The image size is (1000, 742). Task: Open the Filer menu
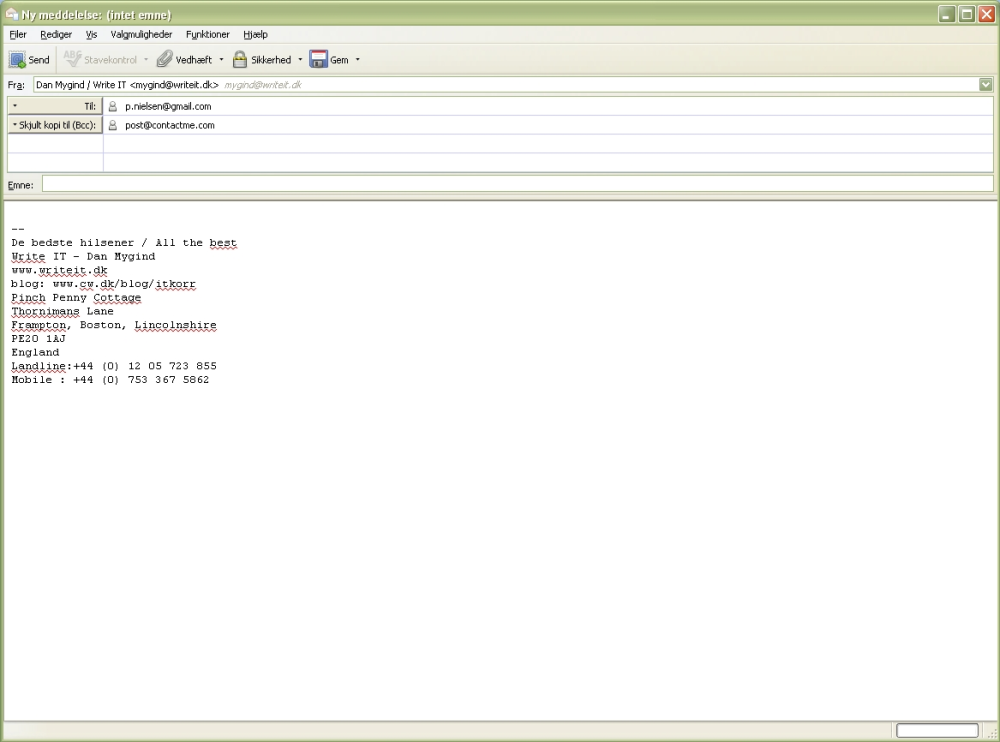coord(18,34)
